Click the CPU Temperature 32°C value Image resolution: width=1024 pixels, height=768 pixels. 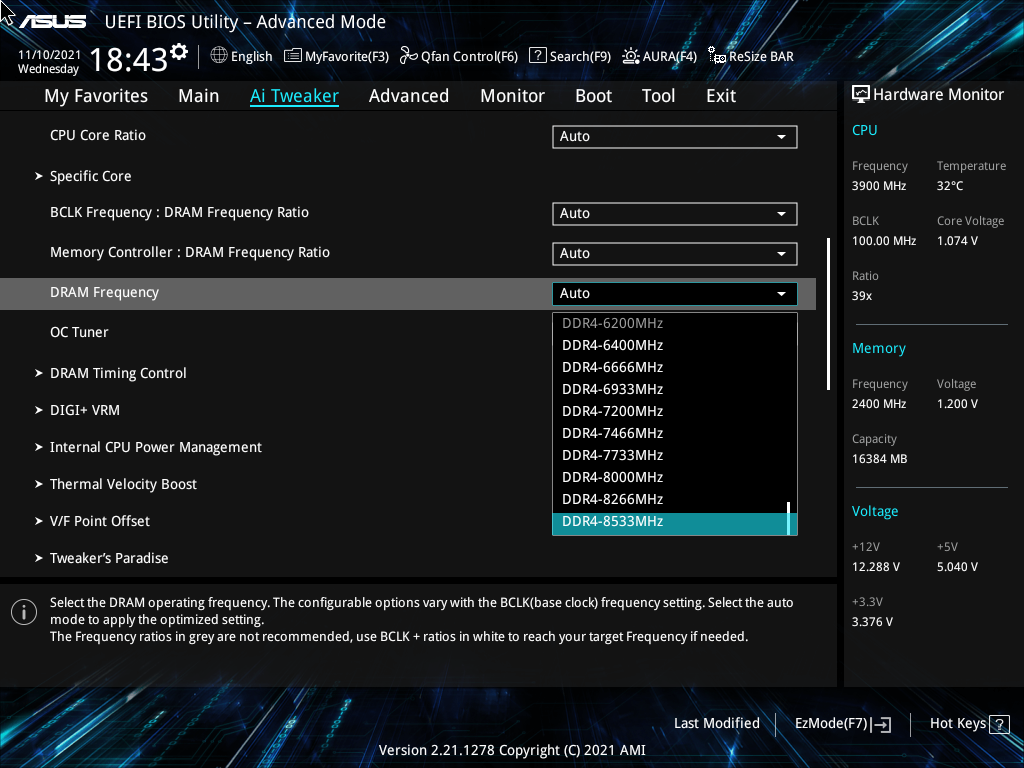950,186
